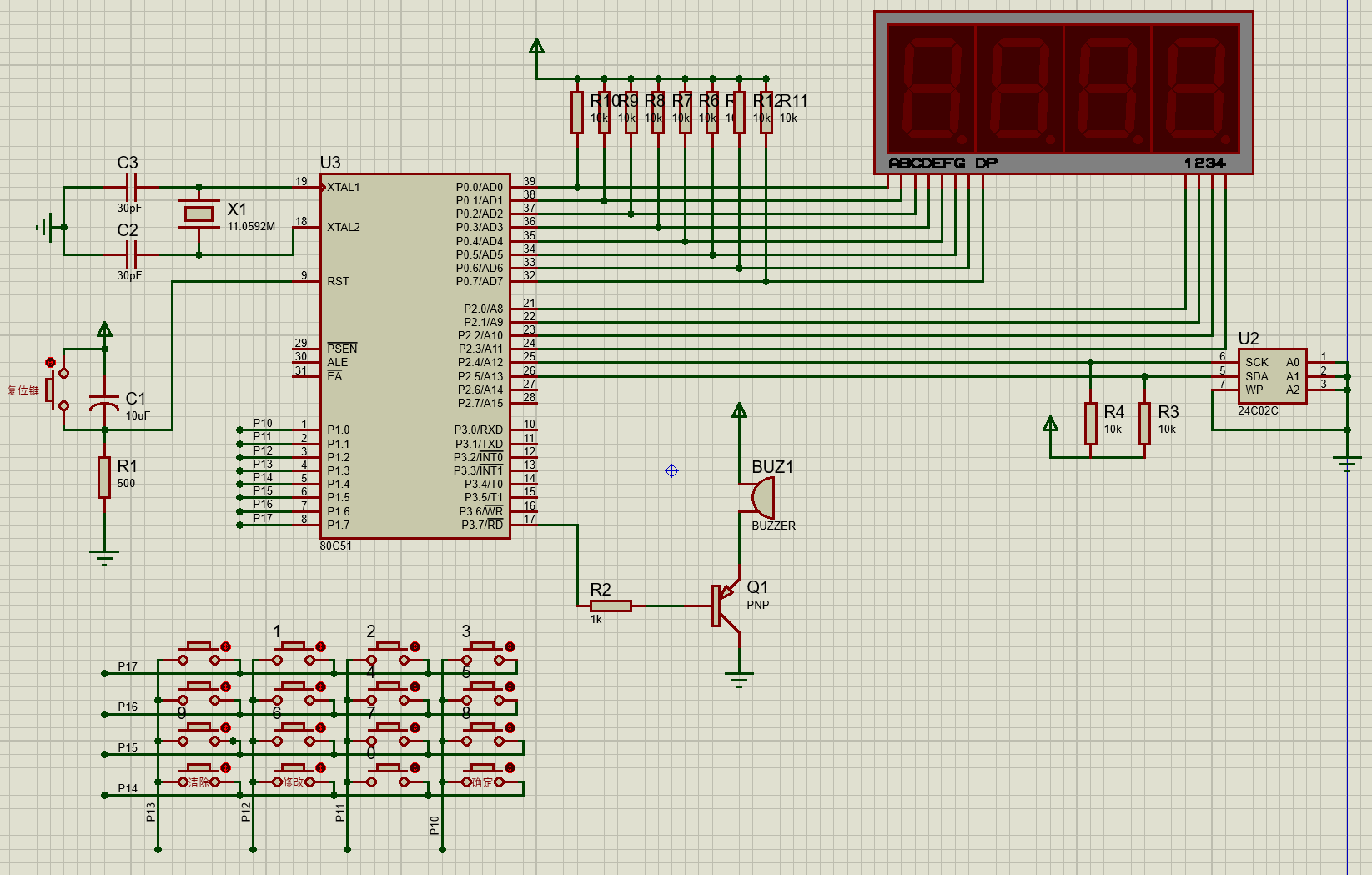Click the BUZZER value text
Screen dimensions: 1372x875
pyautogui.click(x=774, y=526)
